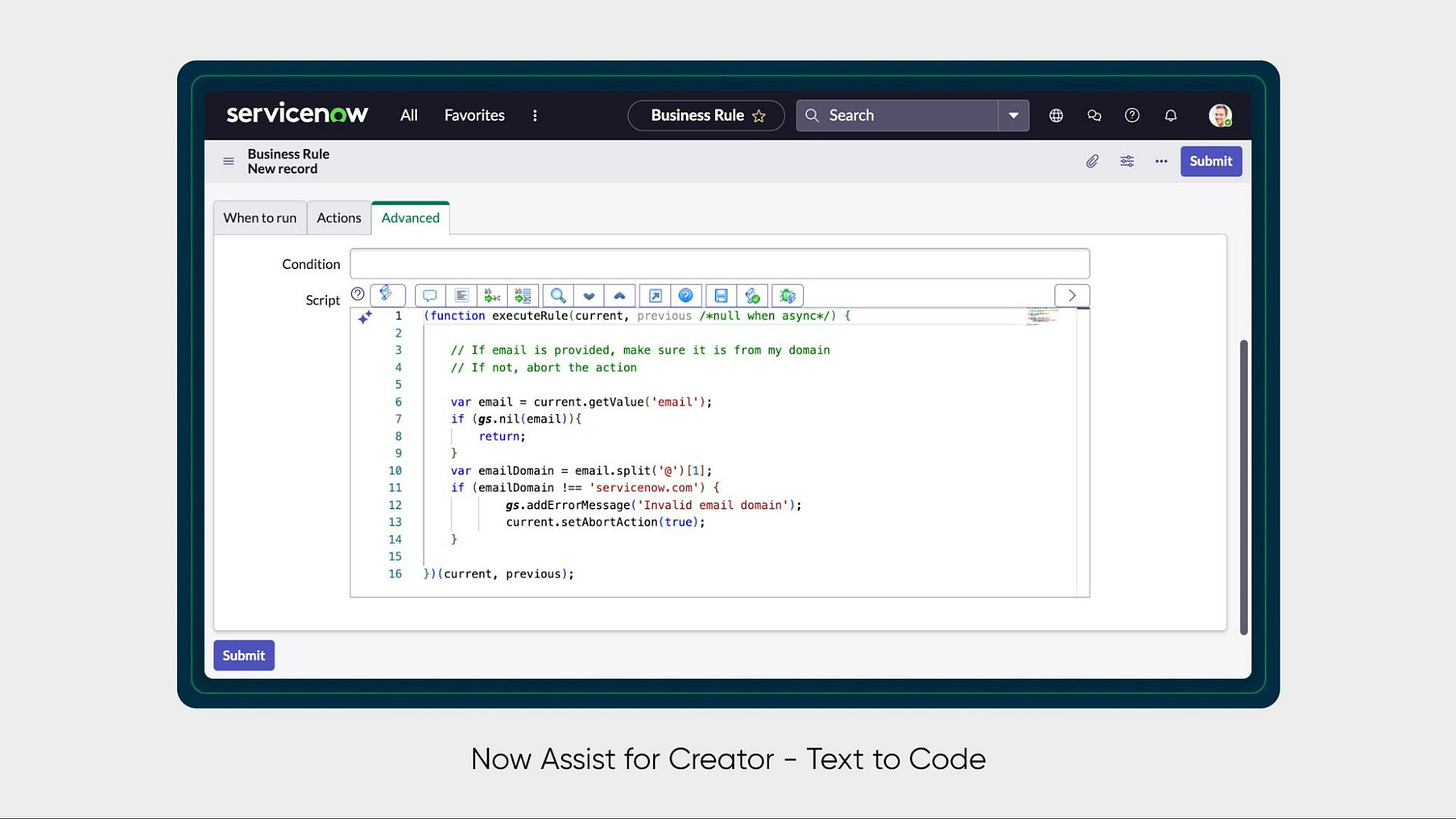
Task: Open the notifications bell
Action: point(1170,115)
